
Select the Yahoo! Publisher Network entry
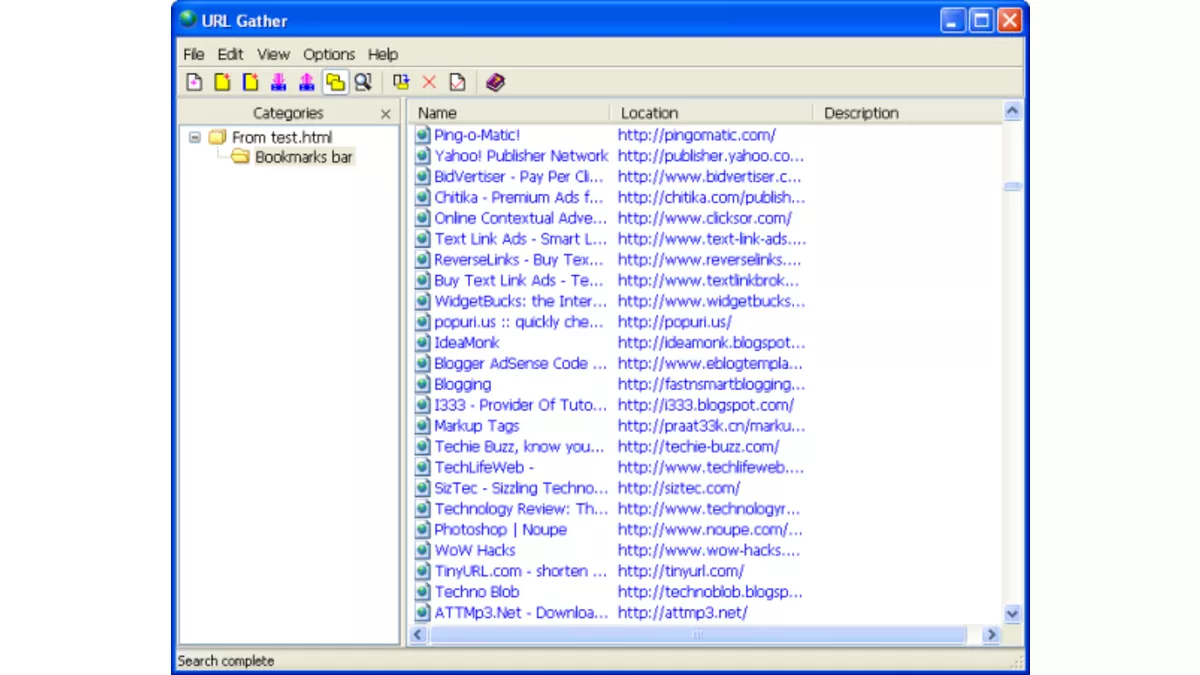tap(521, 155)
